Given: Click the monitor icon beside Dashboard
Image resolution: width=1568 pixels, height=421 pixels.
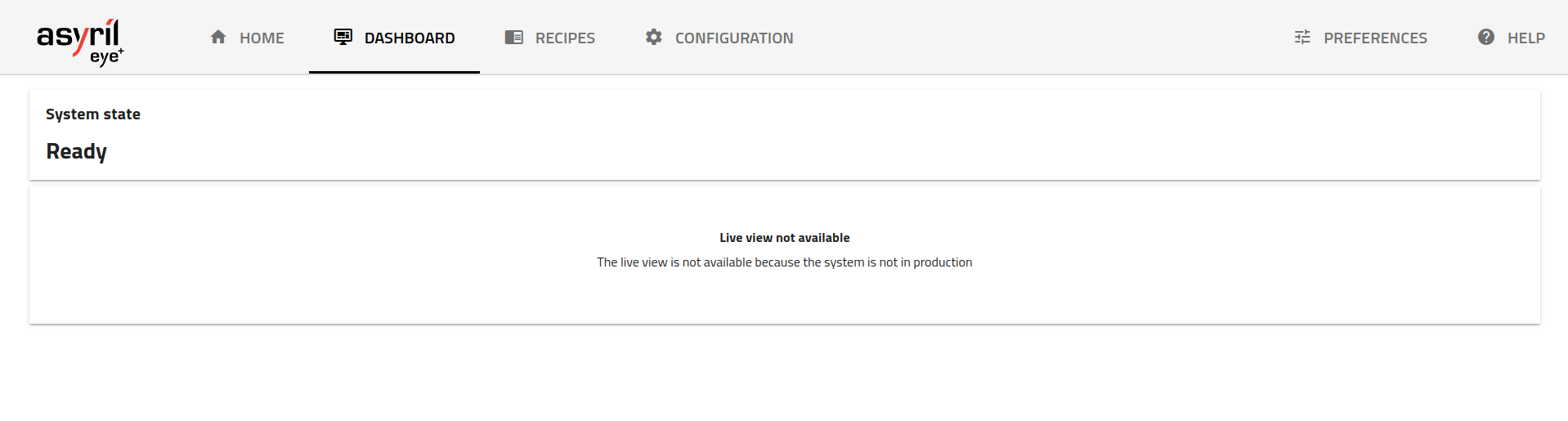Looking at the screenshot, I should [x=343, y=37].
